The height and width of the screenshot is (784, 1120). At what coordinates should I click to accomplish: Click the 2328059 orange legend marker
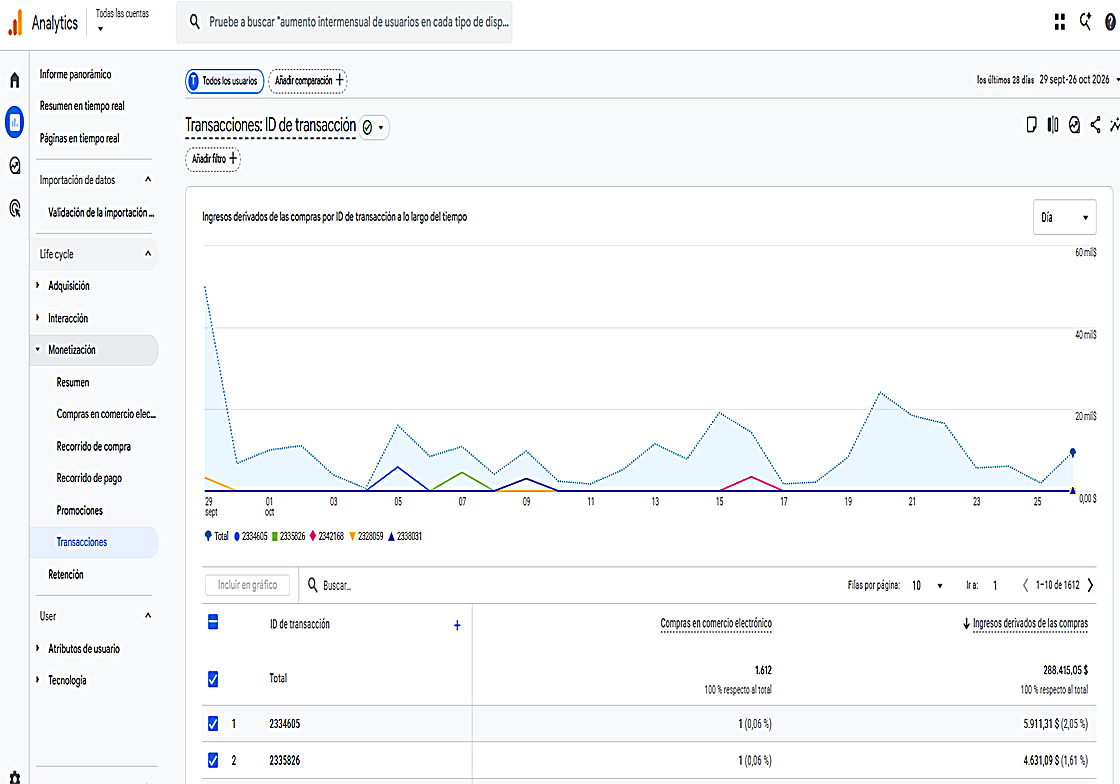352,536
